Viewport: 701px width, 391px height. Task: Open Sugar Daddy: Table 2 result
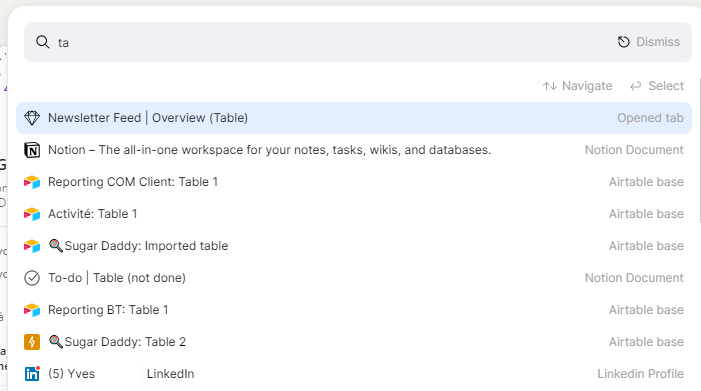pos(354,342)
